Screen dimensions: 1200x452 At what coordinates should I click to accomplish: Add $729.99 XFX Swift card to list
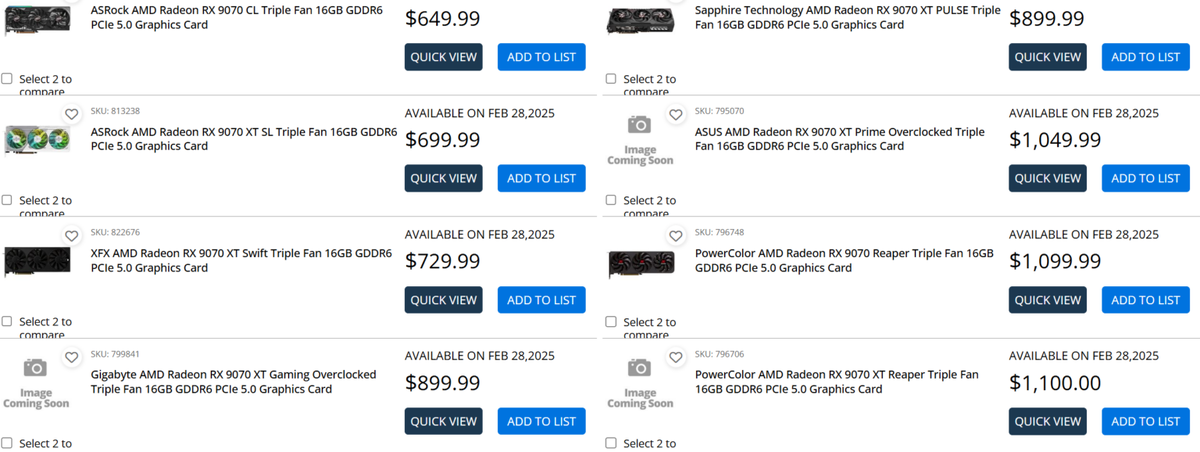pyautogui.click(x=541, y=300)
